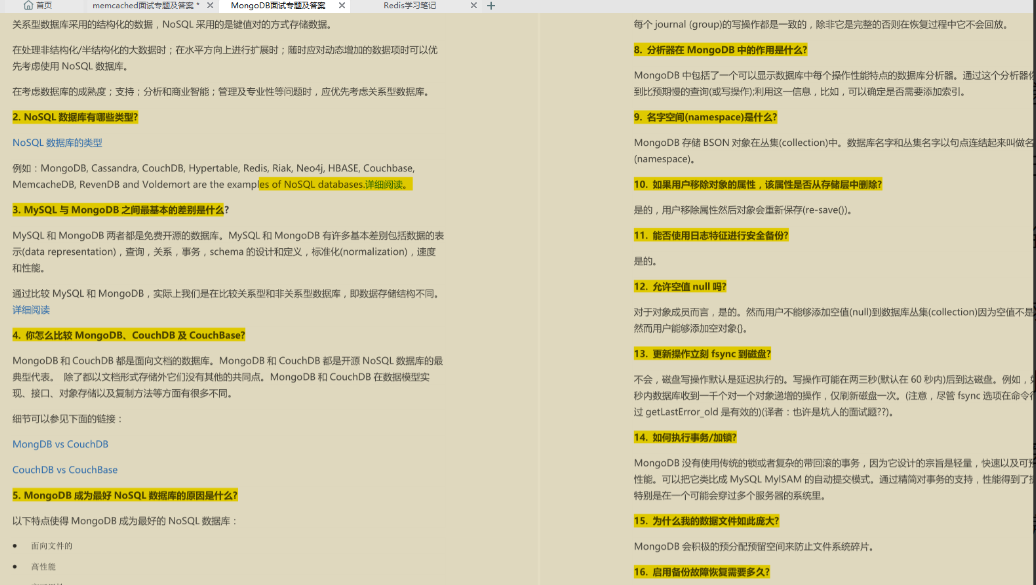Click heading '3. MySQL 与 MongoDB 之间最基本的差别是什么'

tap(118, 210)
